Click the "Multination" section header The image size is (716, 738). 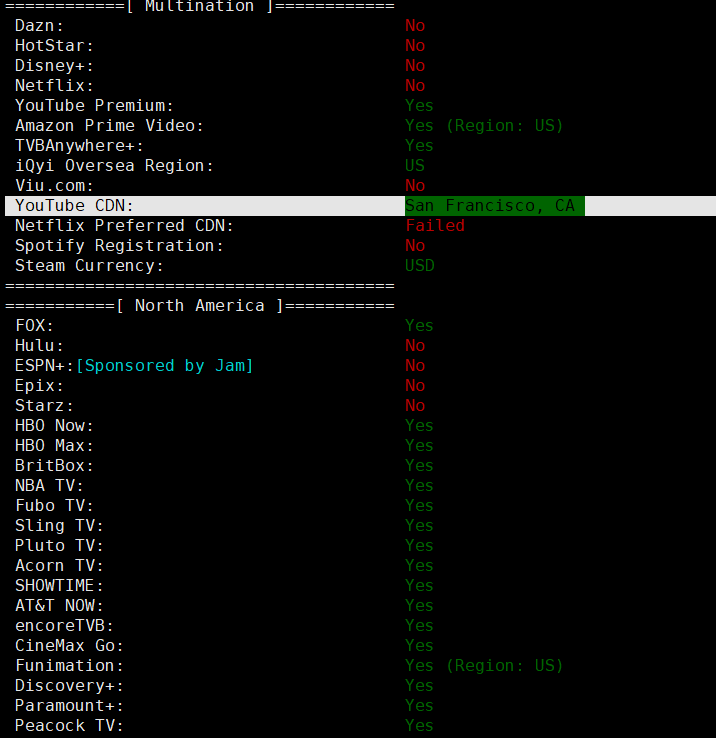point(199,6)
